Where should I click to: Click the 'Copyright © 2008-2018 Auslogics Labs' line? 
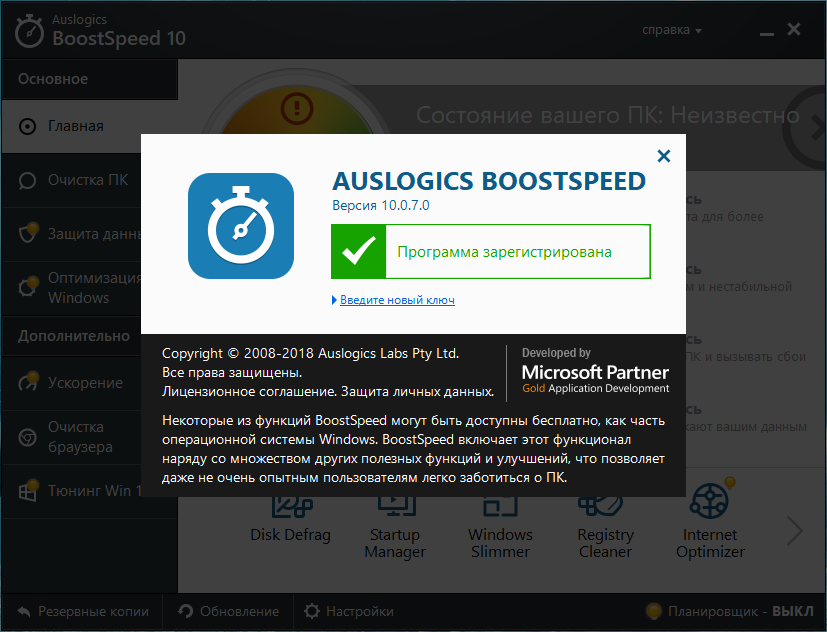point(311,353)
